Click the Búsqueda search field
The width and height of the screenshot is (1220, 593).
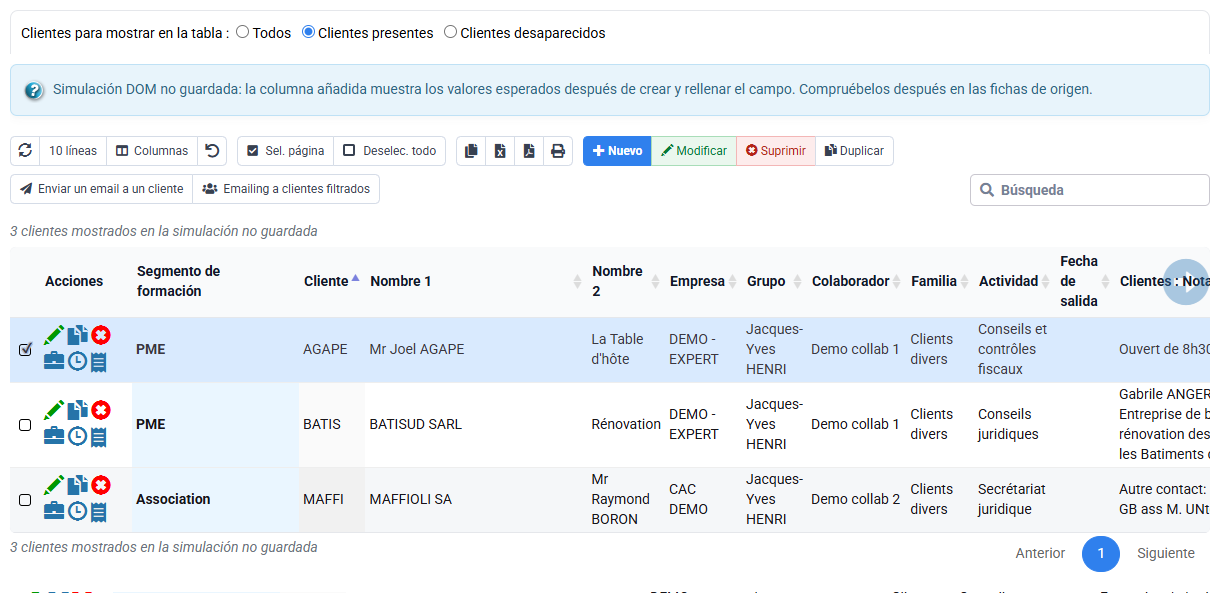point(1090,190)
